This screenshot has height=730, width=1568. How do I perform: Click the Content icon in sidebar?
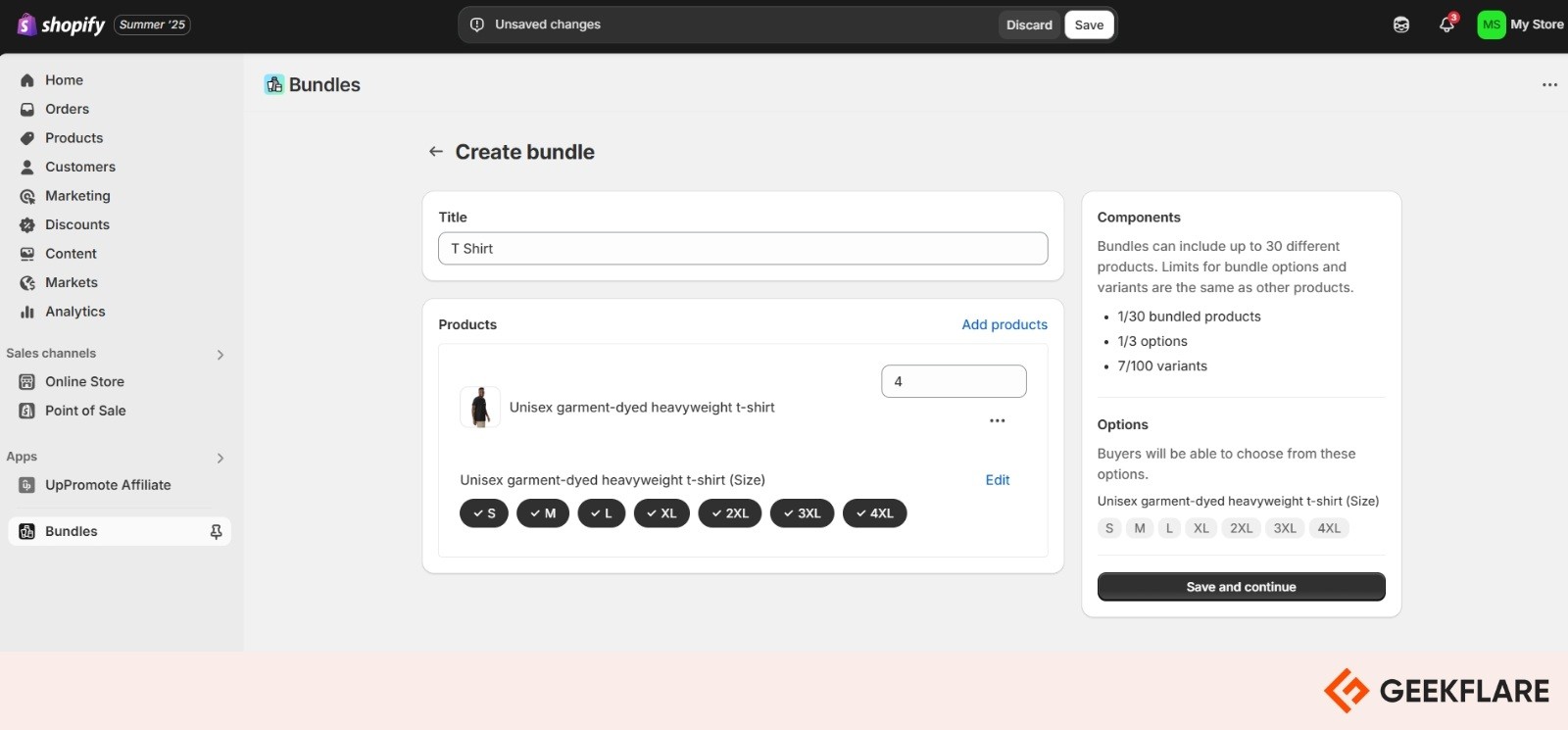[27, 254]
